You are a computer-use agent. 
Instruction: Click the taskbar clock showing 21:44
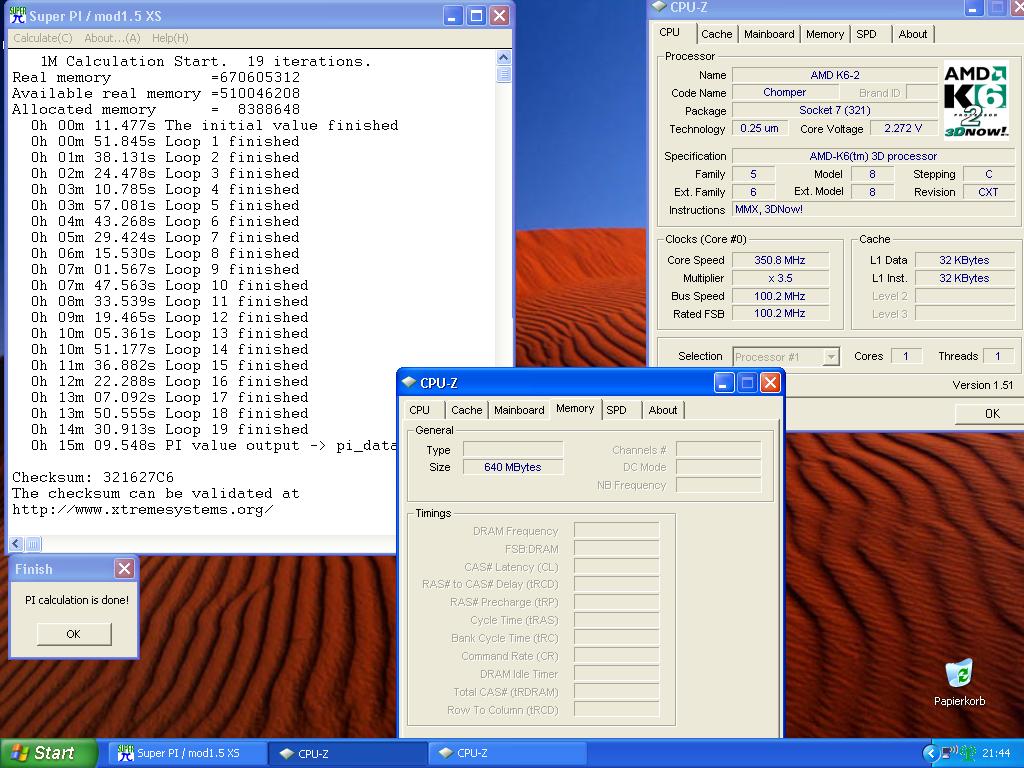coord(996,754)
